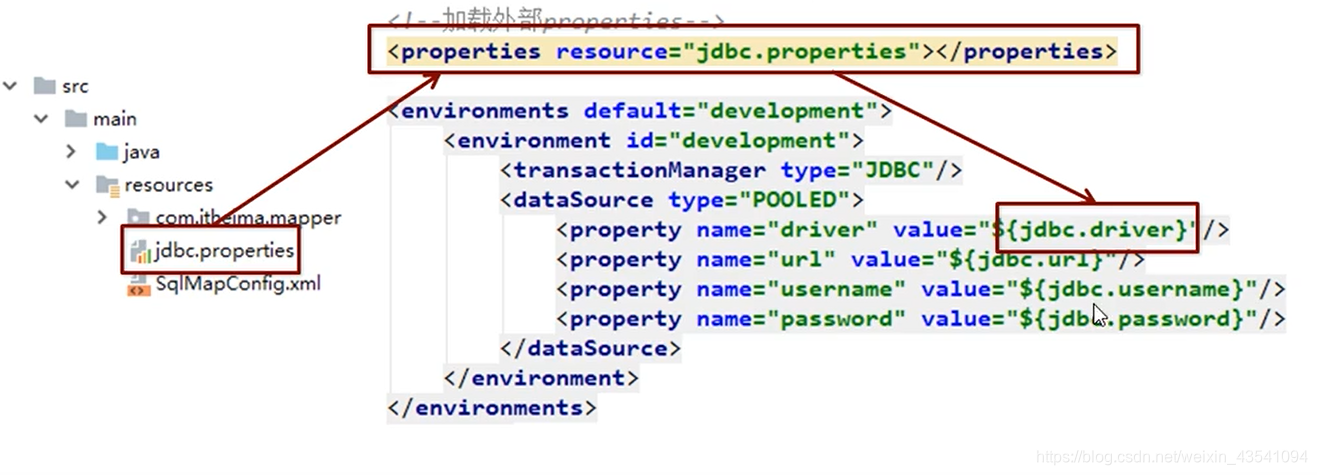
Task: Click the name="driver" attribute
Action: (x=787, y=230)
